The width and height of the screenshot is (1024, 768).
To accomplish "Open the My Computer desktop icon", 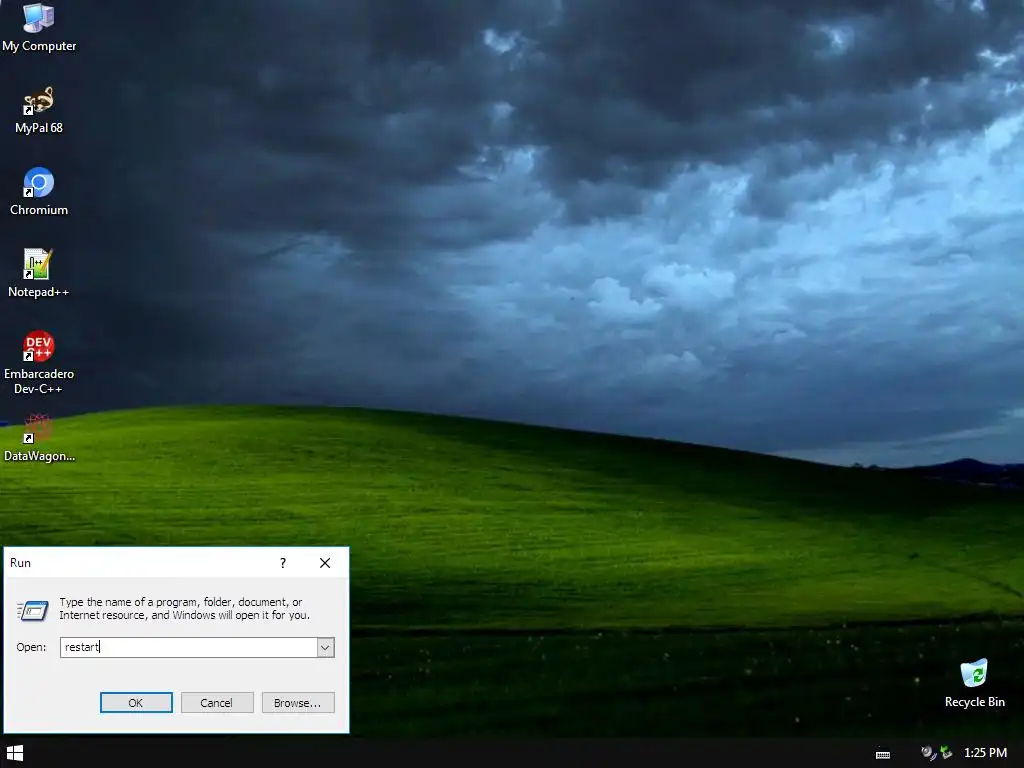I will (39, 28).
